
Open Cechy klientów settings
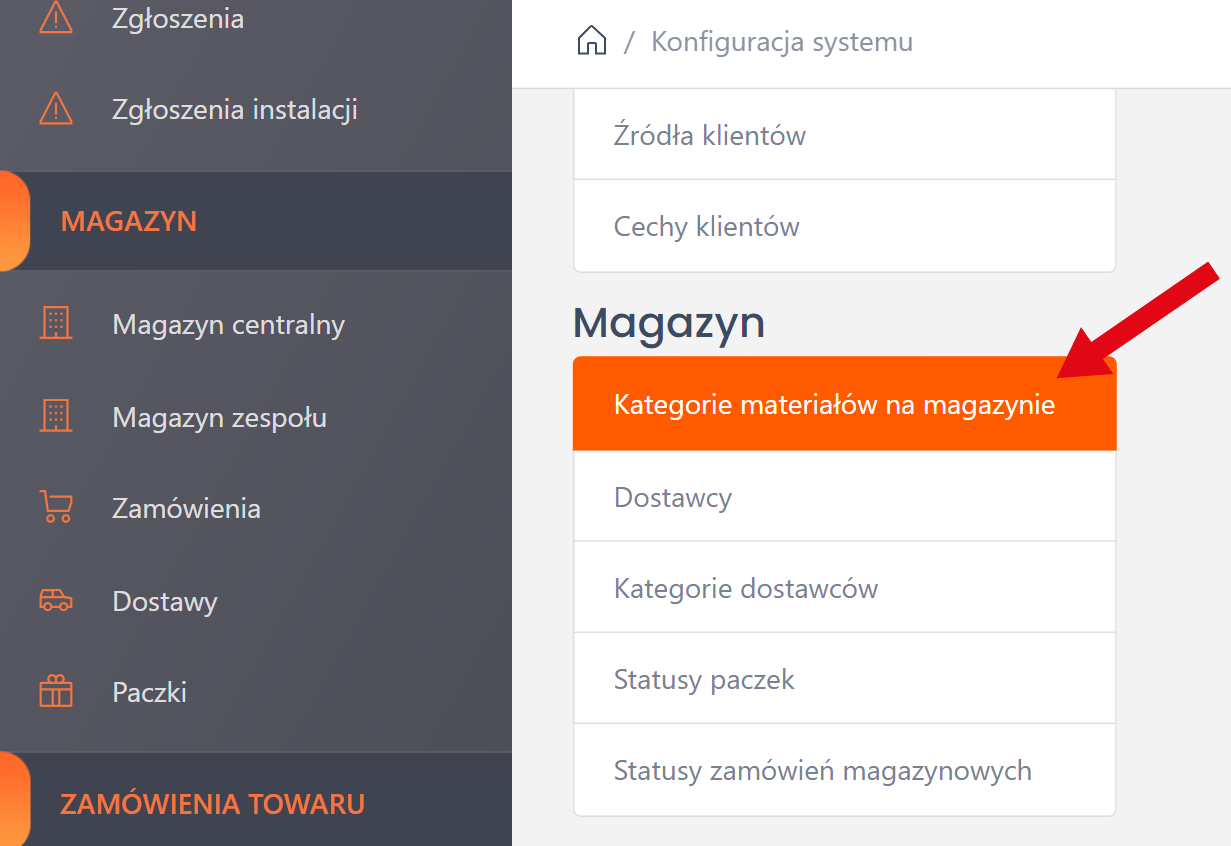[x=706, y=226]
